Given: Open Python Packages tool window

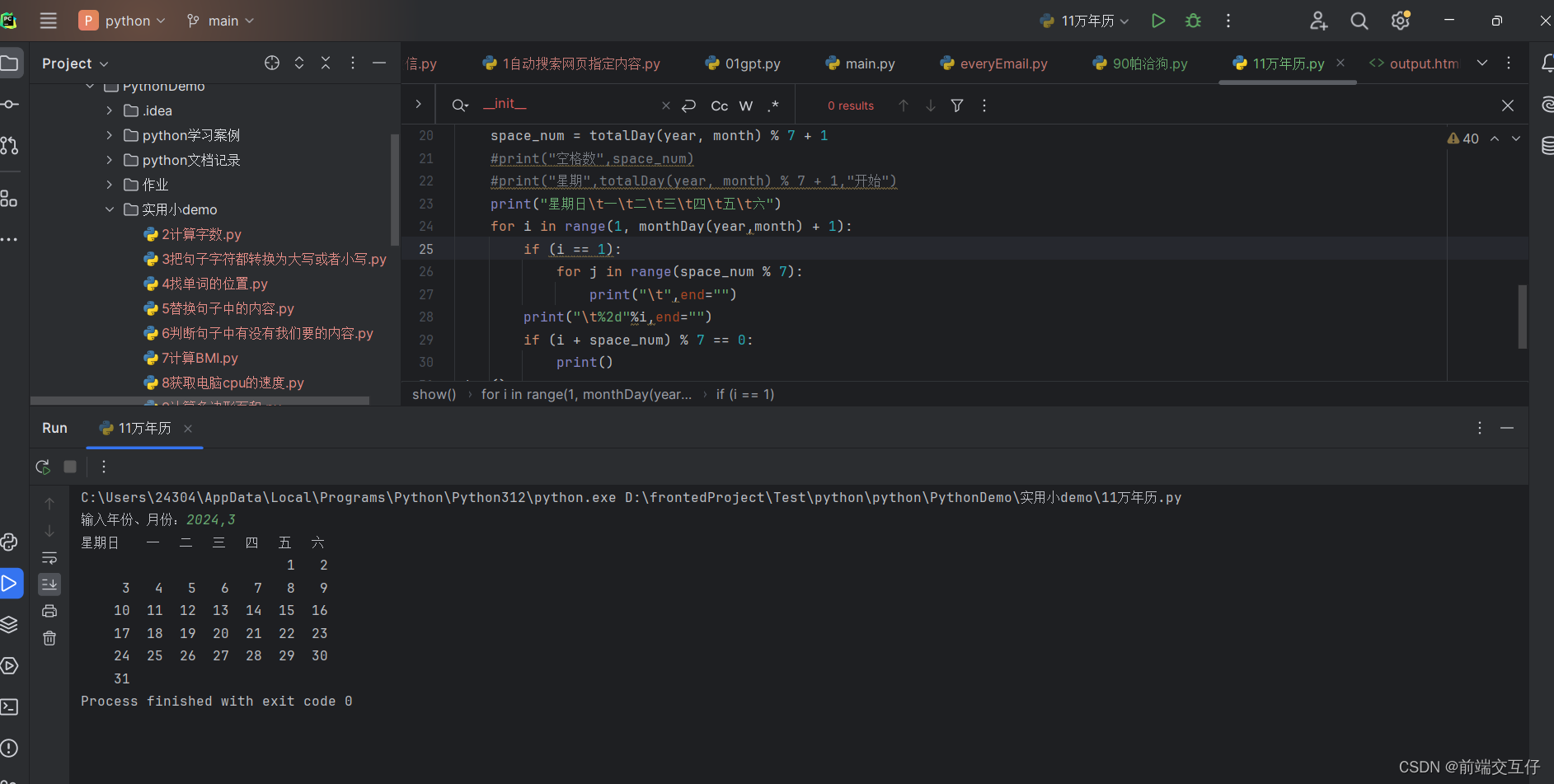Looking at the screenshot, I should pos(9,624).
